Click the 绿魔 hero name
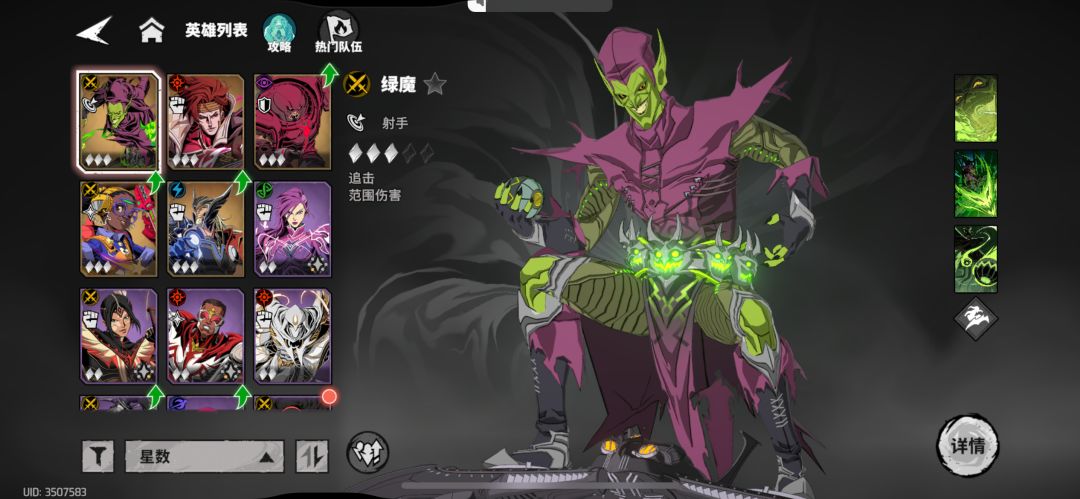This screenshot has height=499, width=1080. click(399, 84)
